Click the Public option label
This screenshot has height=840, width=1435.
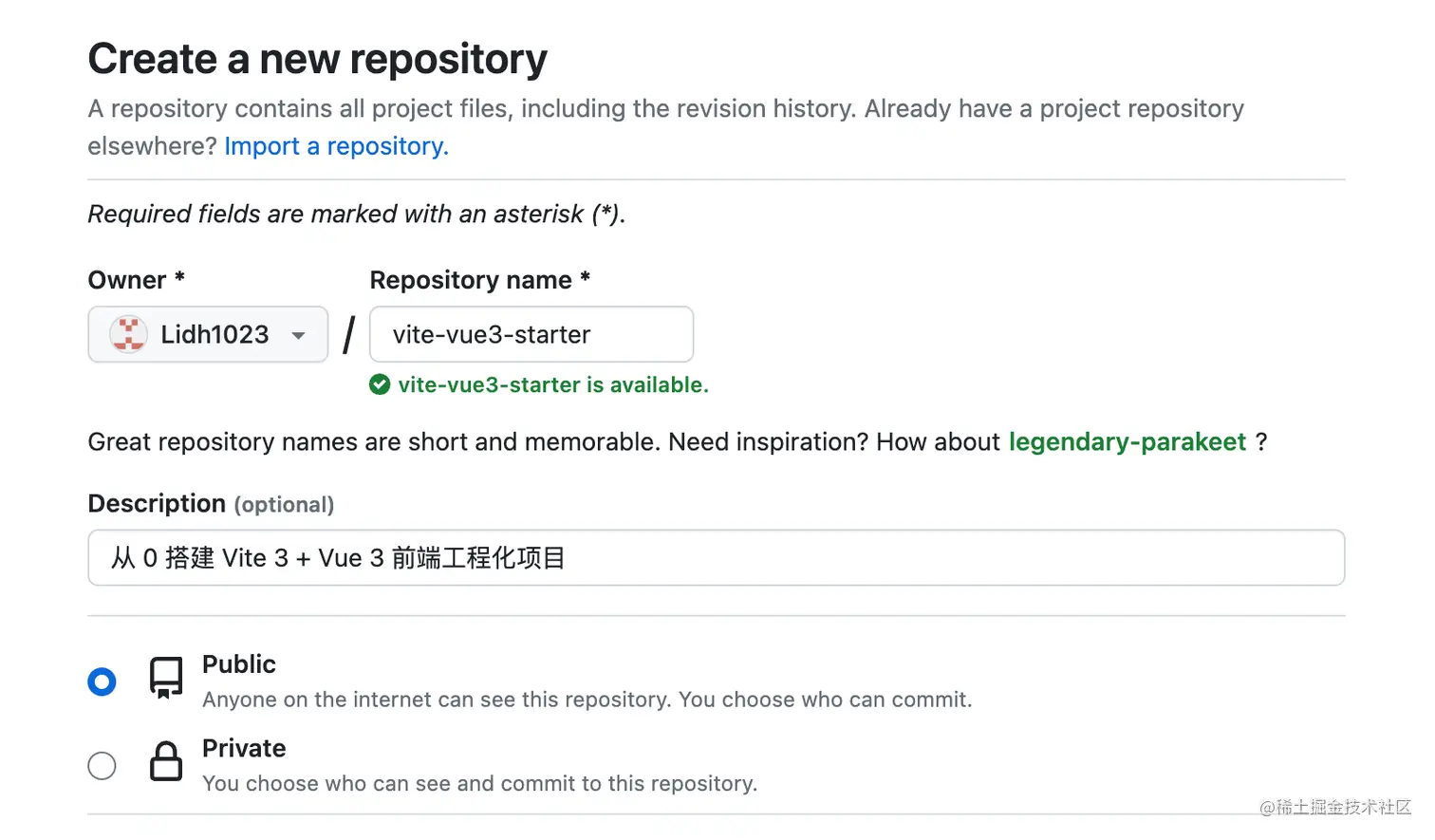coord(239,664)
